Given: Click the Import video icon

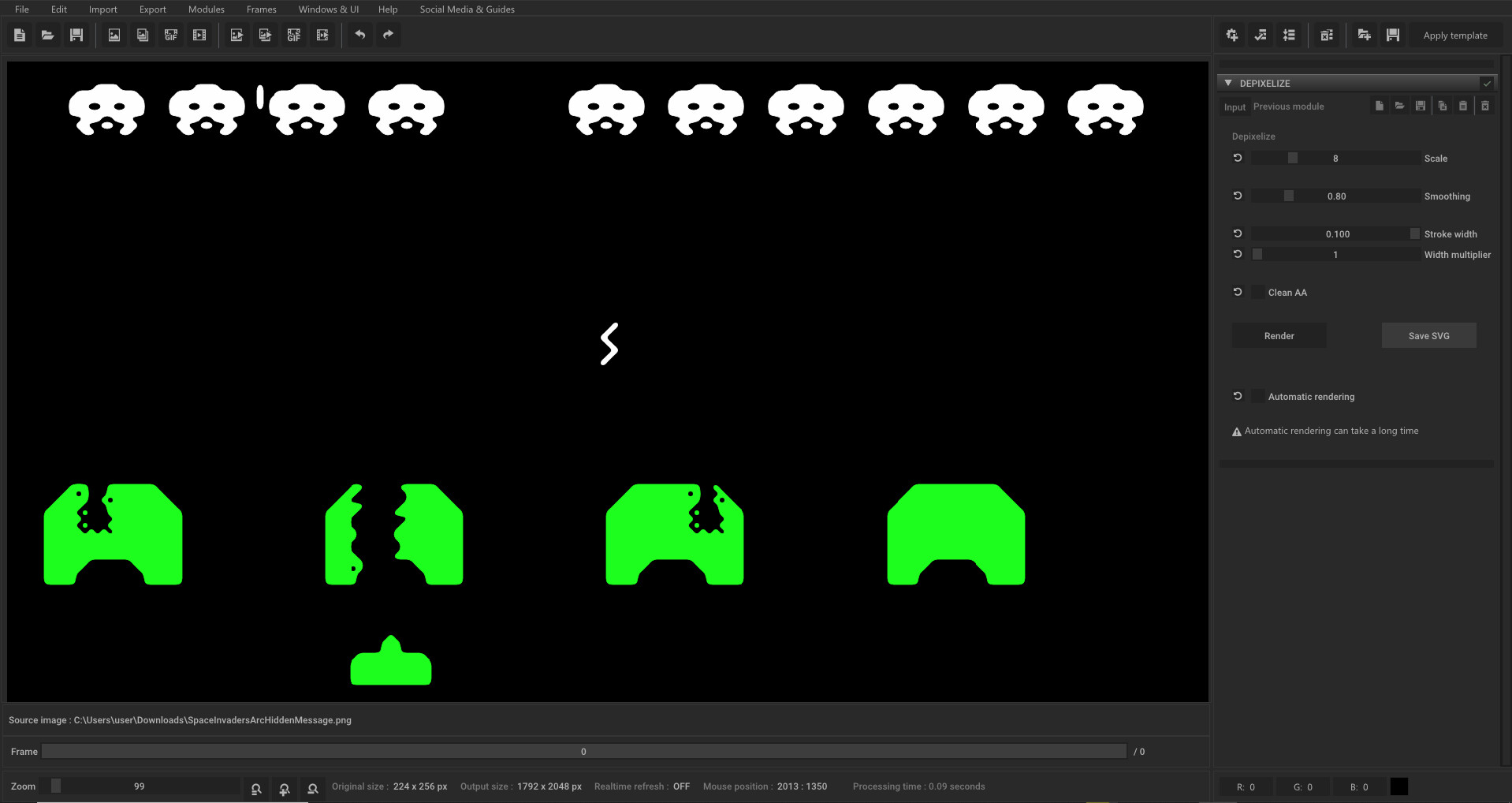Looking at the screenshot, I should point(199,35).
